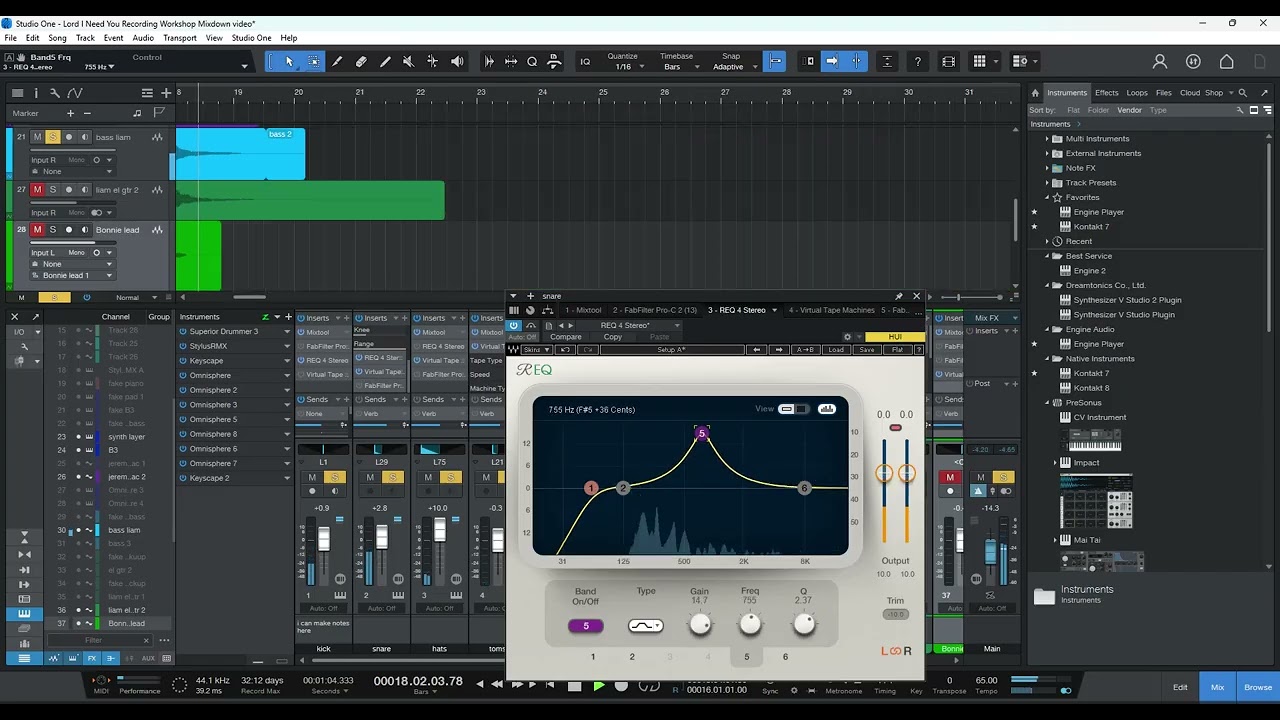This screenshot has width=1280, height=720.
Task: Switch to 2 - FabFilter Pro-C 2 tab
Action: tap(655, 310)
